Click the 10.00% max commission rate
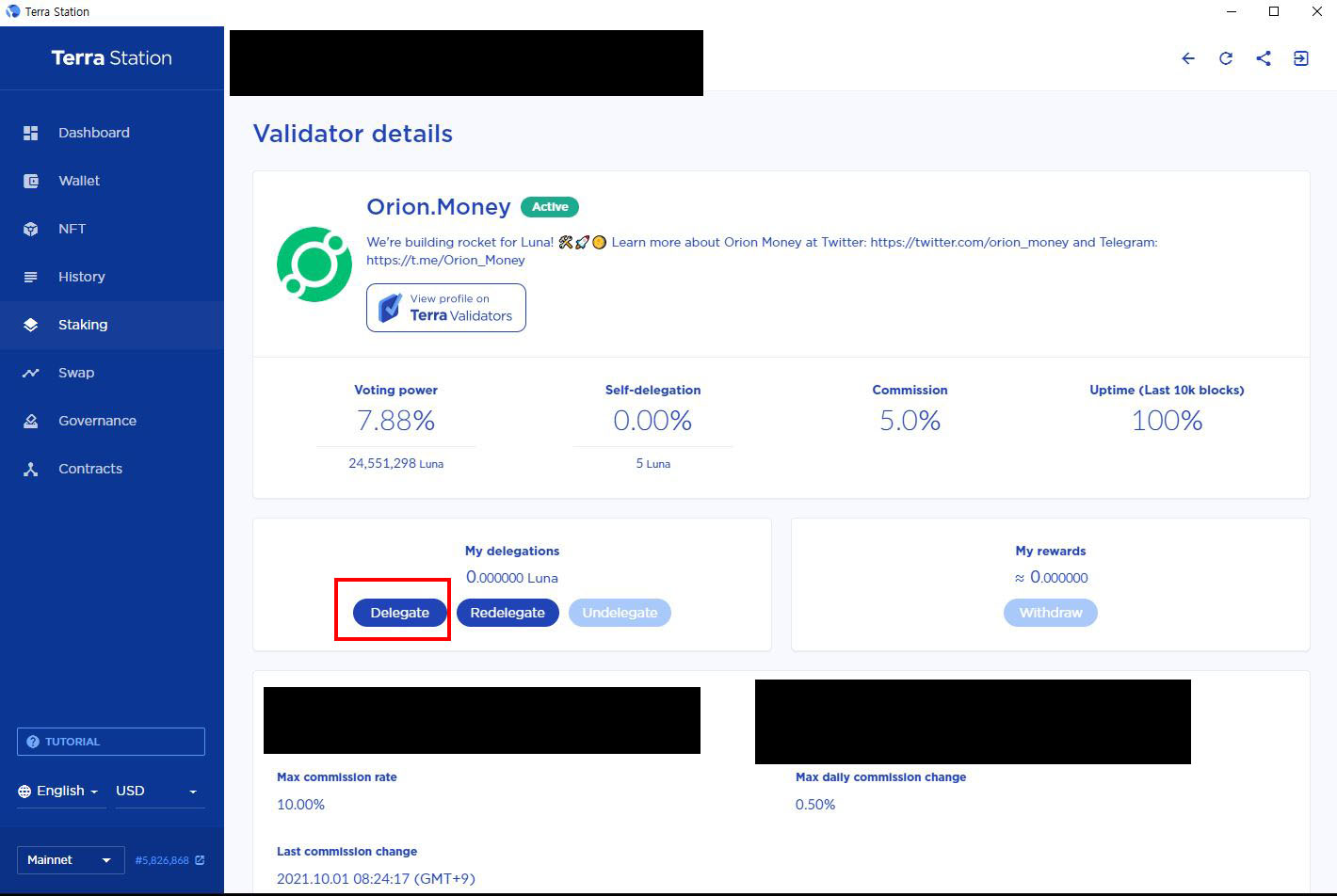Viewport: 1337px width, 896px height. click(300, 805)
